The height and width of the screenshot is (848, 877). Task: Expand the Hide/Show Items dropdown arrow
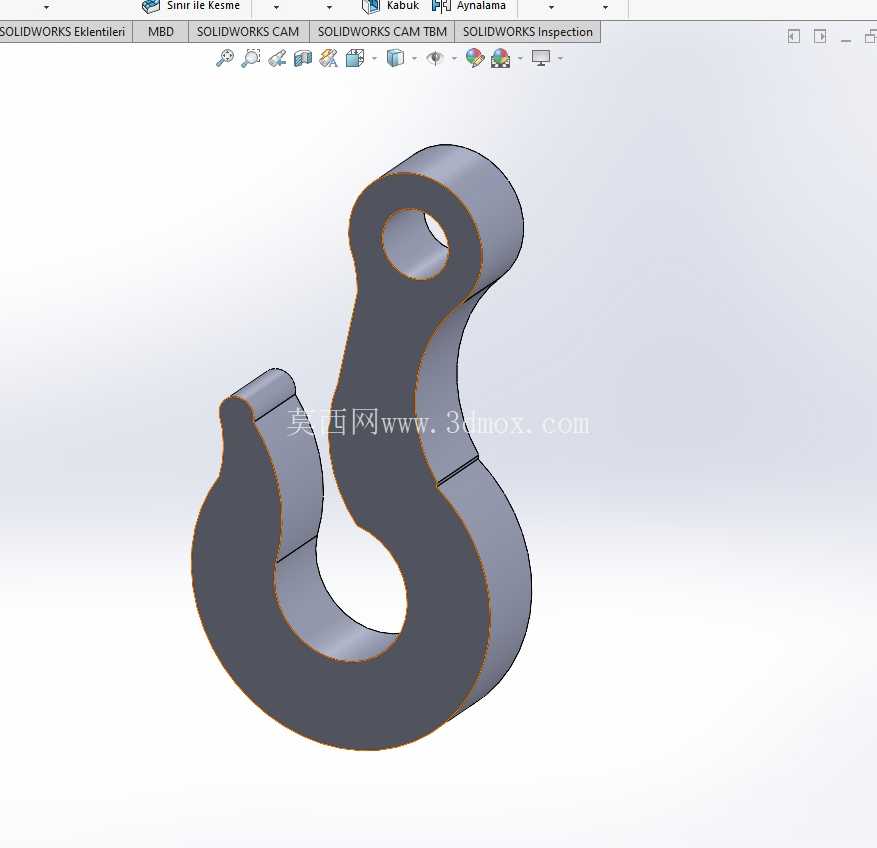pos(454,58)
